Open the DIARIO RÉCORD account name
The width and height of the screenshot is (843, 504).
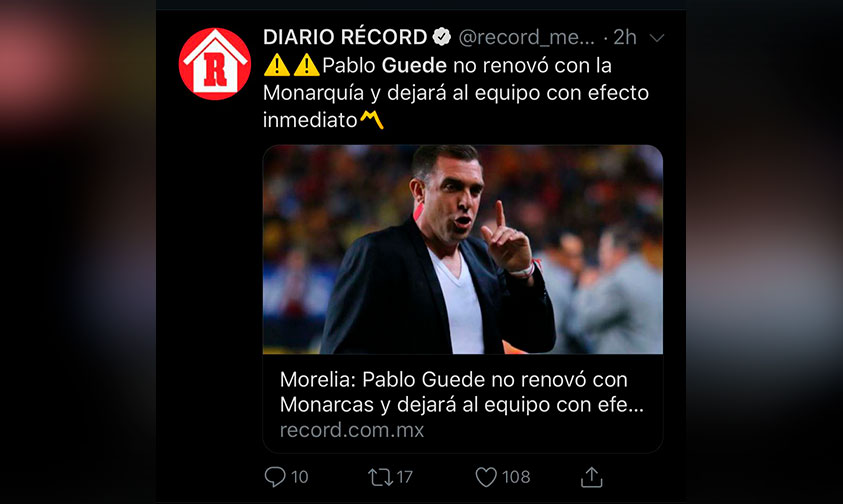(x=345, y=37)
